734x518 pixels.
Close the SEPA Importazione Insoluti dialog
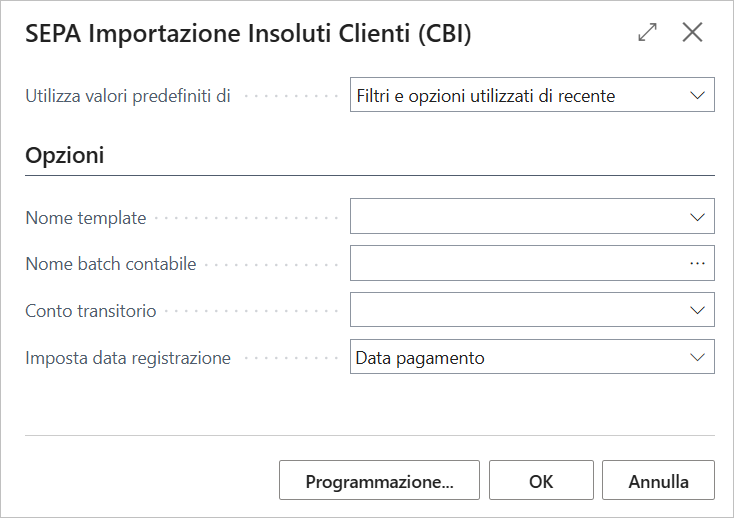[693, 32]
